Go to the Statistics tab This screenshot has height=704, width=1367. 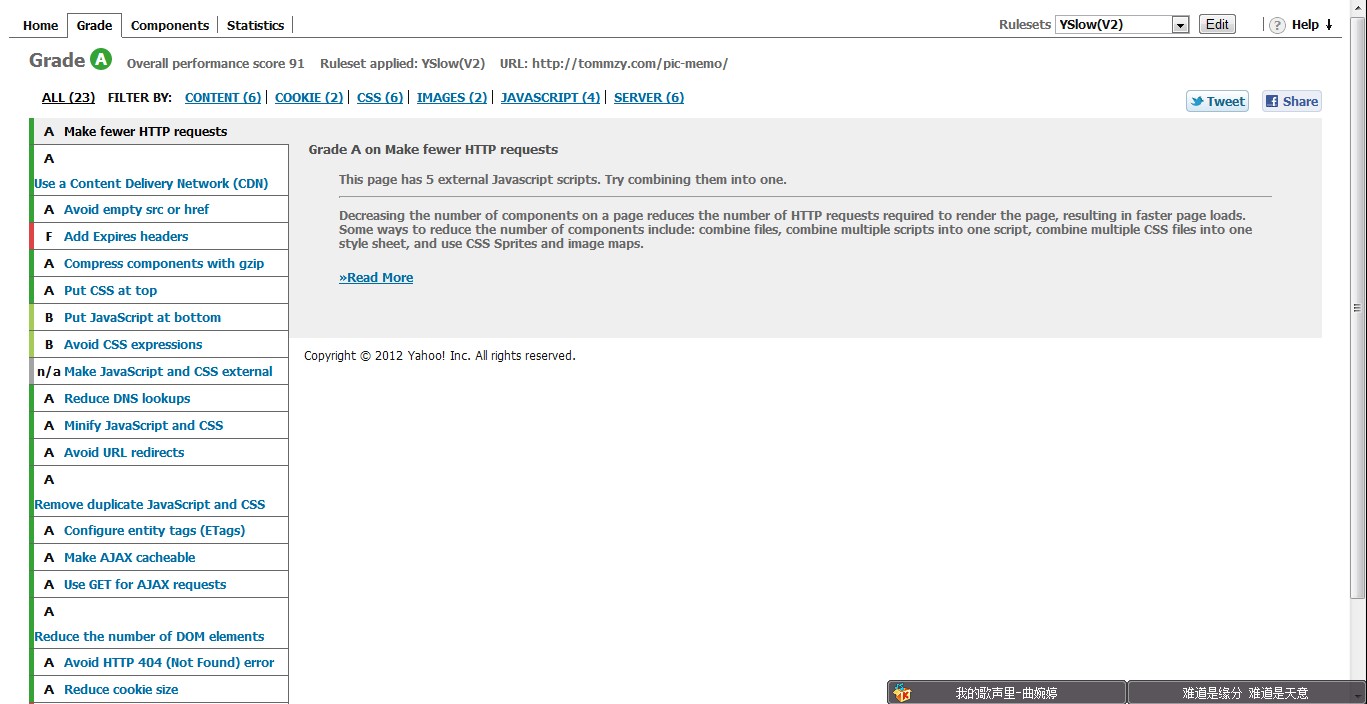[x=255, y=25]
